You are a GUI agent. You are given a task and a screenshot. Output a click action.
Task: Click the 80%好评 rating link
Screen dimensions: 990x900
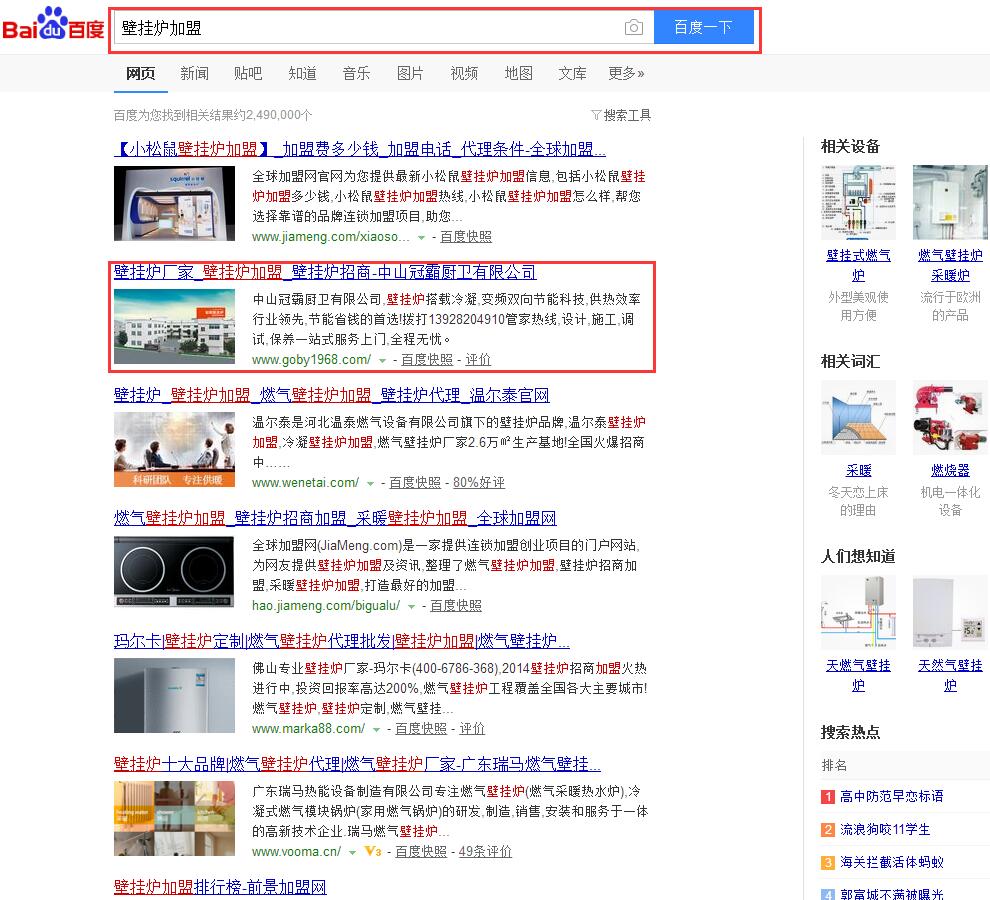pos(479,482)
